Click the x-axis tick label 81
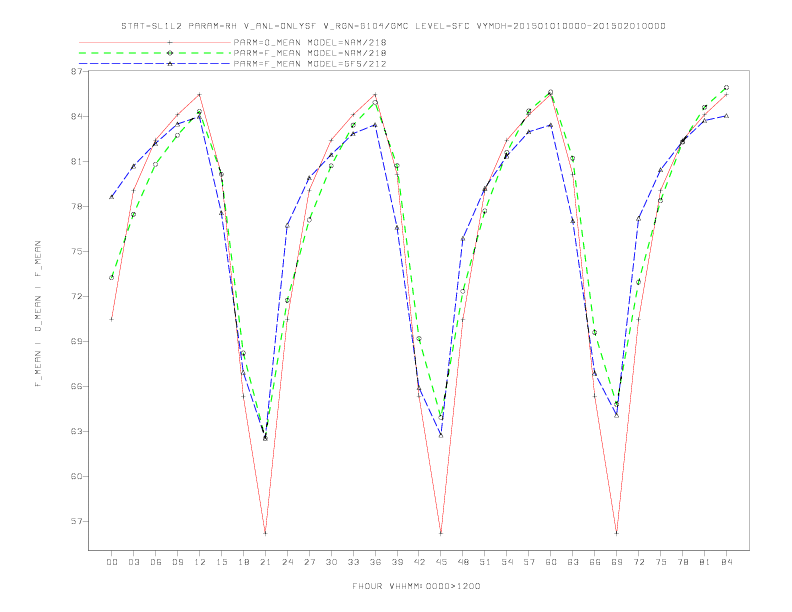This screenshot has height=612, width=792. click(705, 562)
